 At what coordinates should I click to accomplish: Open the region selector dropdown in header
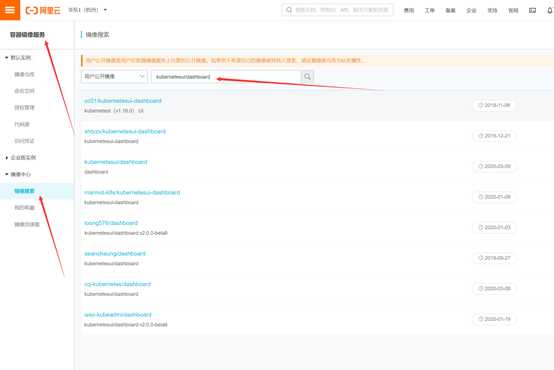(x=87, y=10)
